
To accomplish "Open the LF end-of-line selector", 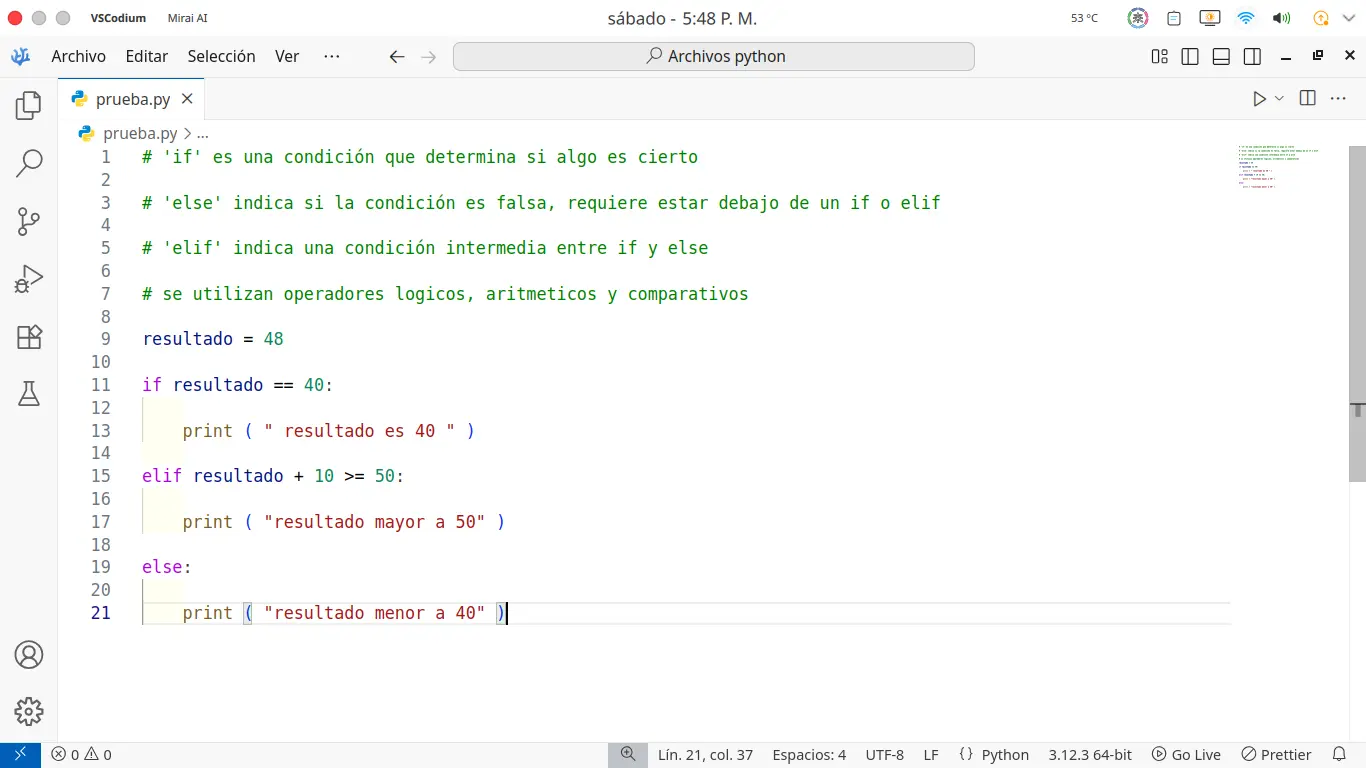I will click(x=931, y=755).
